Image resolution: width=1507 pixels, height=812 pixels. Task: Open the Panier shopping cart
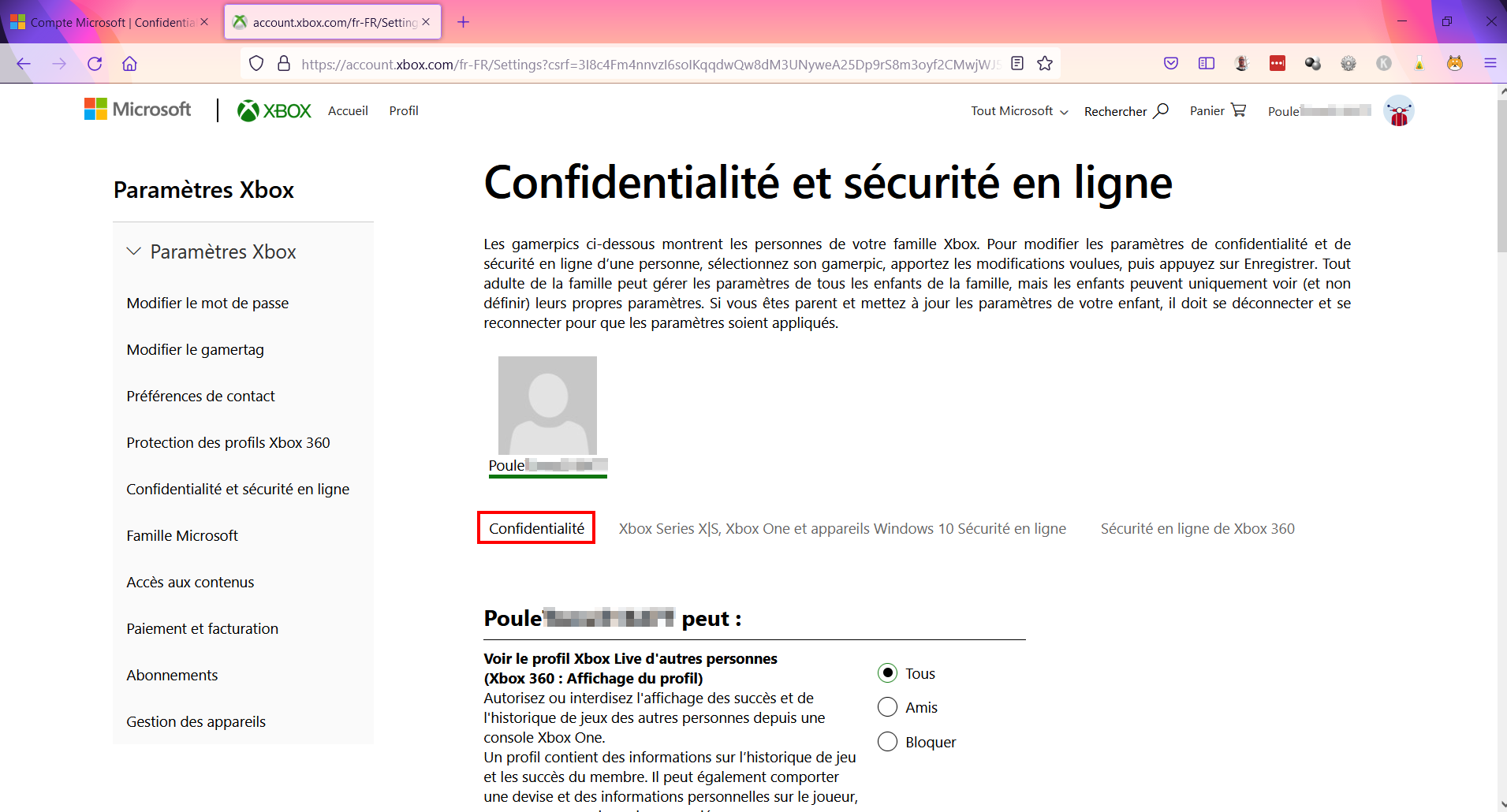[x=1218, y=110]
